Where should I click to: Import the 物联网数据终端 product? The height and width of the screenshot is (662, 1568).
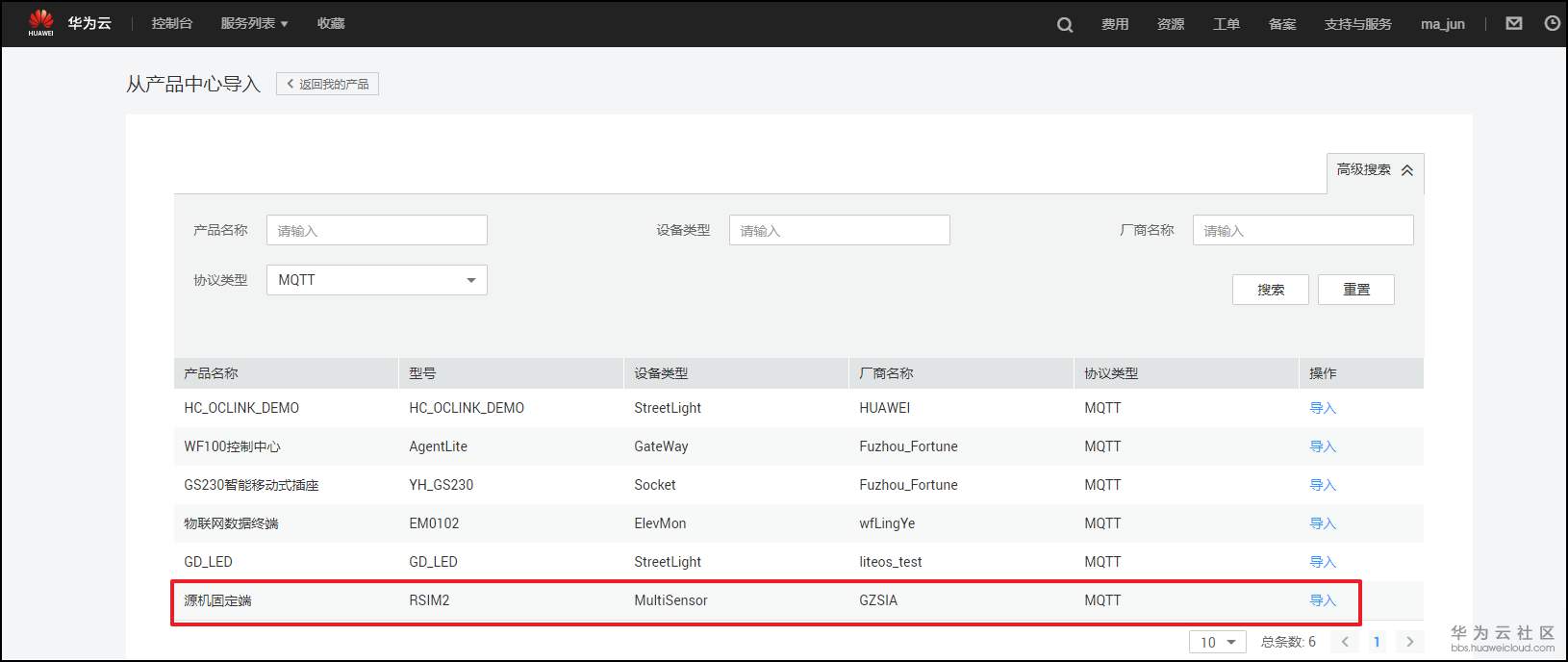point(1323,523)
